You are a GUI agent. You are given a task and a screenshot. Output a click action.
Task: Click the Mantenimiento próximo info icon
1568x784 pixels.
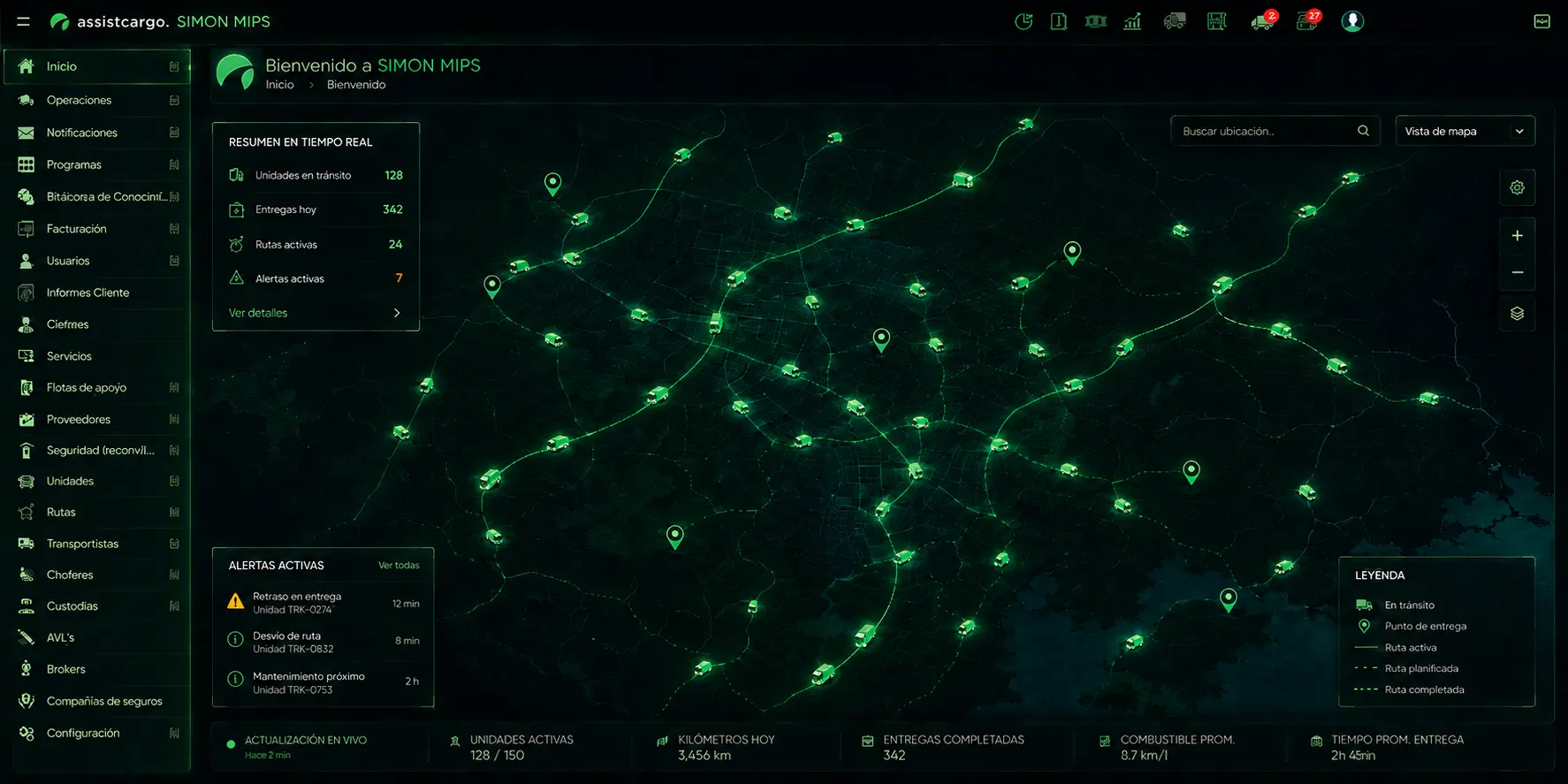235,680
